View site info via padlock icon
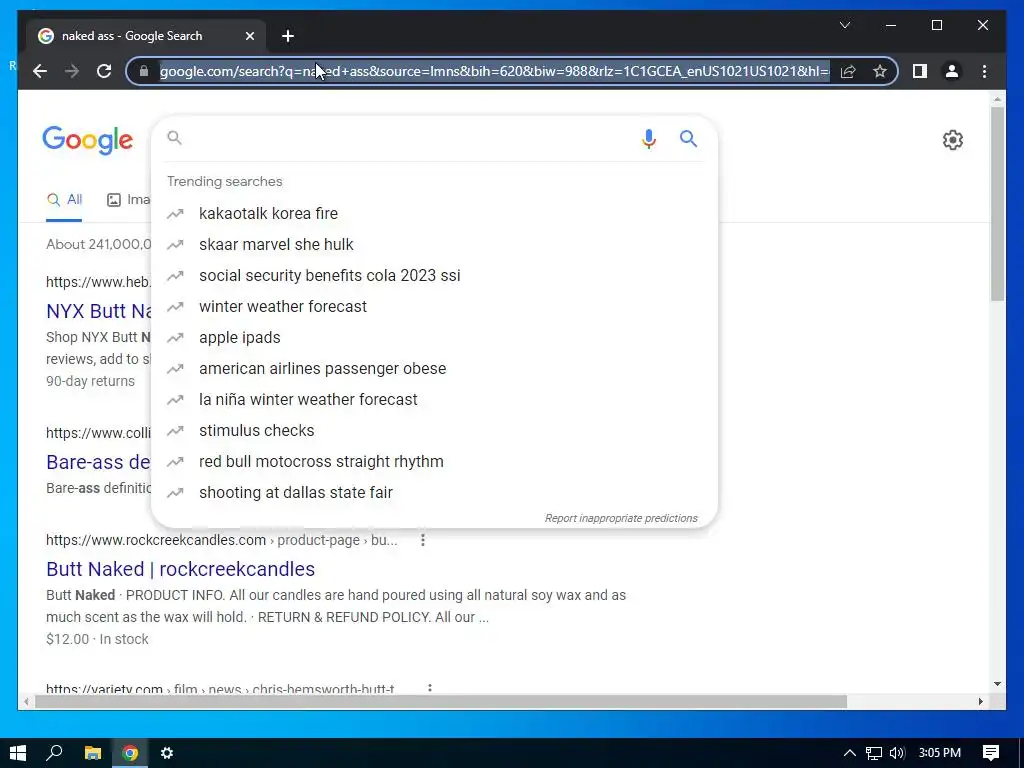1024x768 pixels. [144, 71]
